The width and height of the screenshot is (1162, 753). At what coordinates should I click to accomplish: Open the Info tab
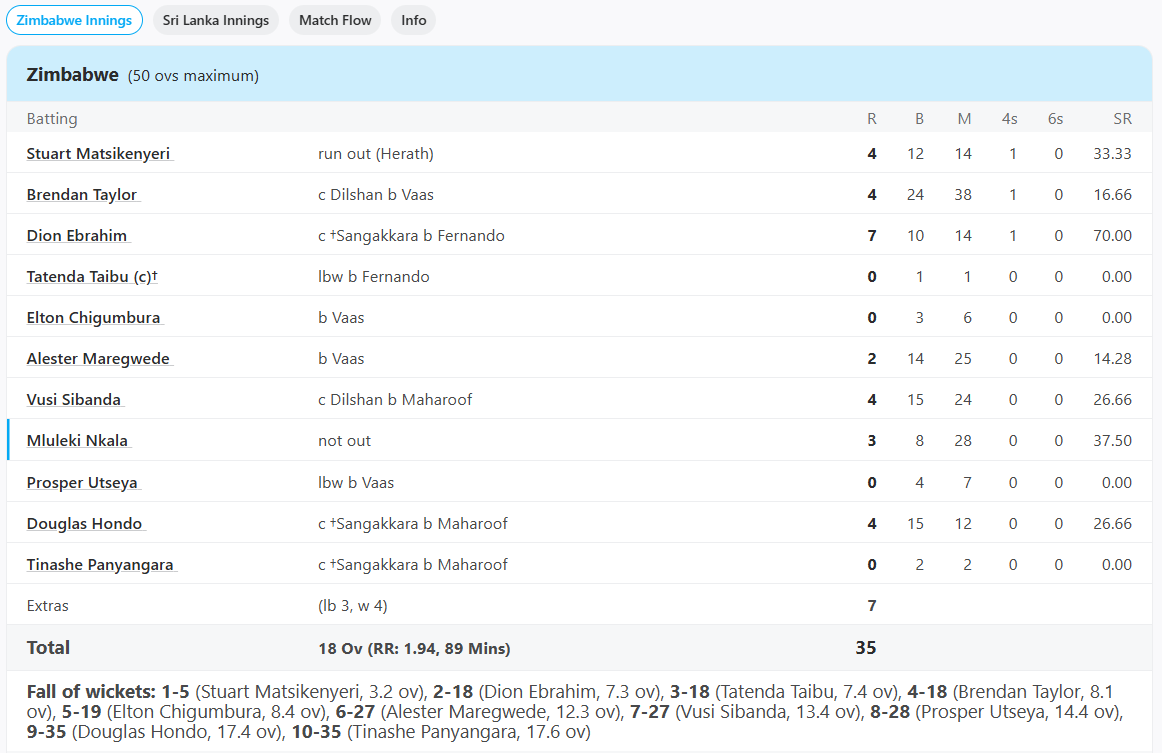click(x=413, y=20)
